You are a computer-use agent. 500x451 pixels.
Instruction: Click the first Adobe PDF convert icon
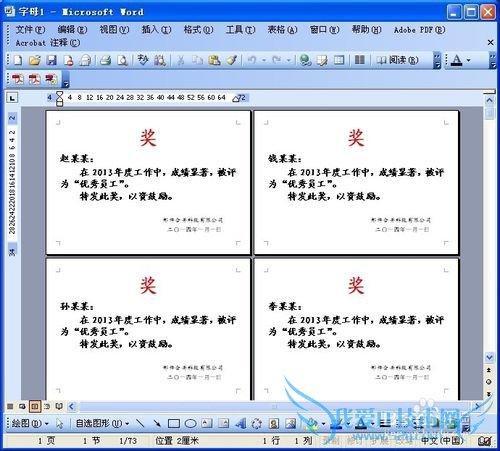click(18, 79)
